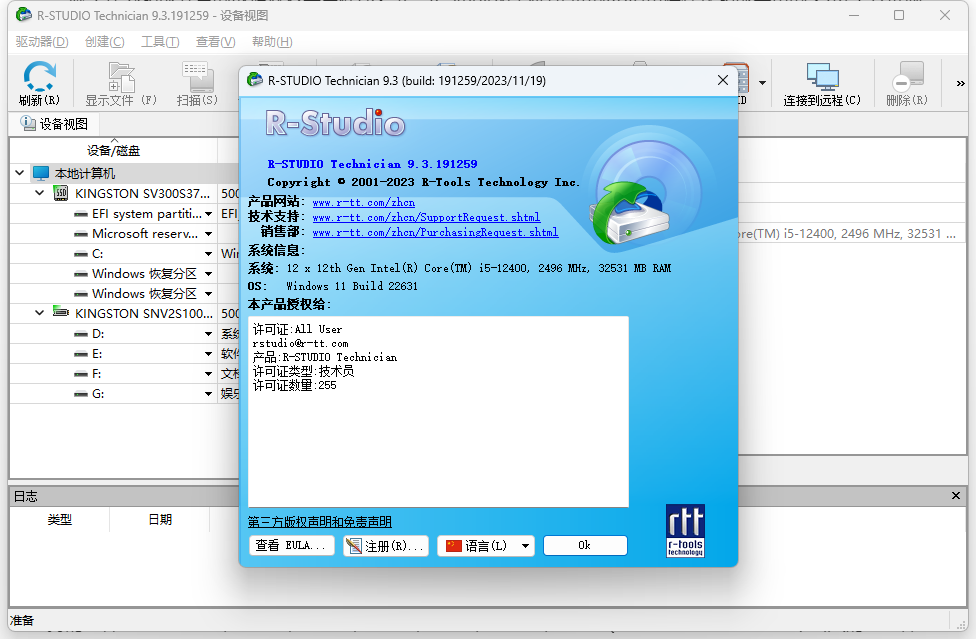Open dropdown arrow on the D: partition row

(x=209, y=334)
